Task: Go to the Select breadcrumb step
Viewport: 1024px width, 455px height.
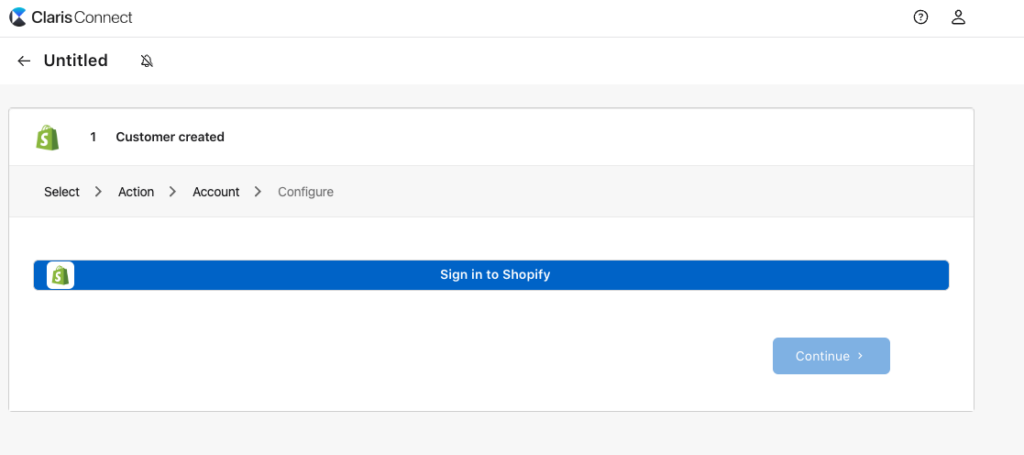Action: click(61, 192)
